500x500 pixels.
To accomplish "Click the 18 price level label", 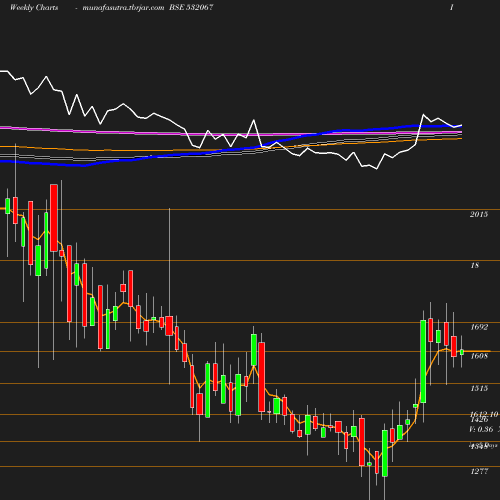I will (475, 265).
